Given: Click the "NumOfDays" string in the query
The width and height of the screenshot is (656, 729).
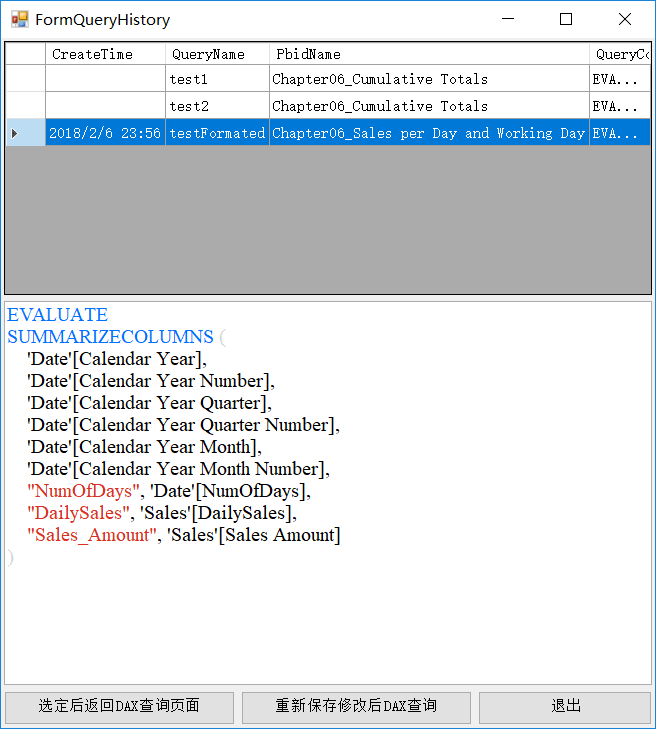Looking at the screenshot, I should (83, 491).
